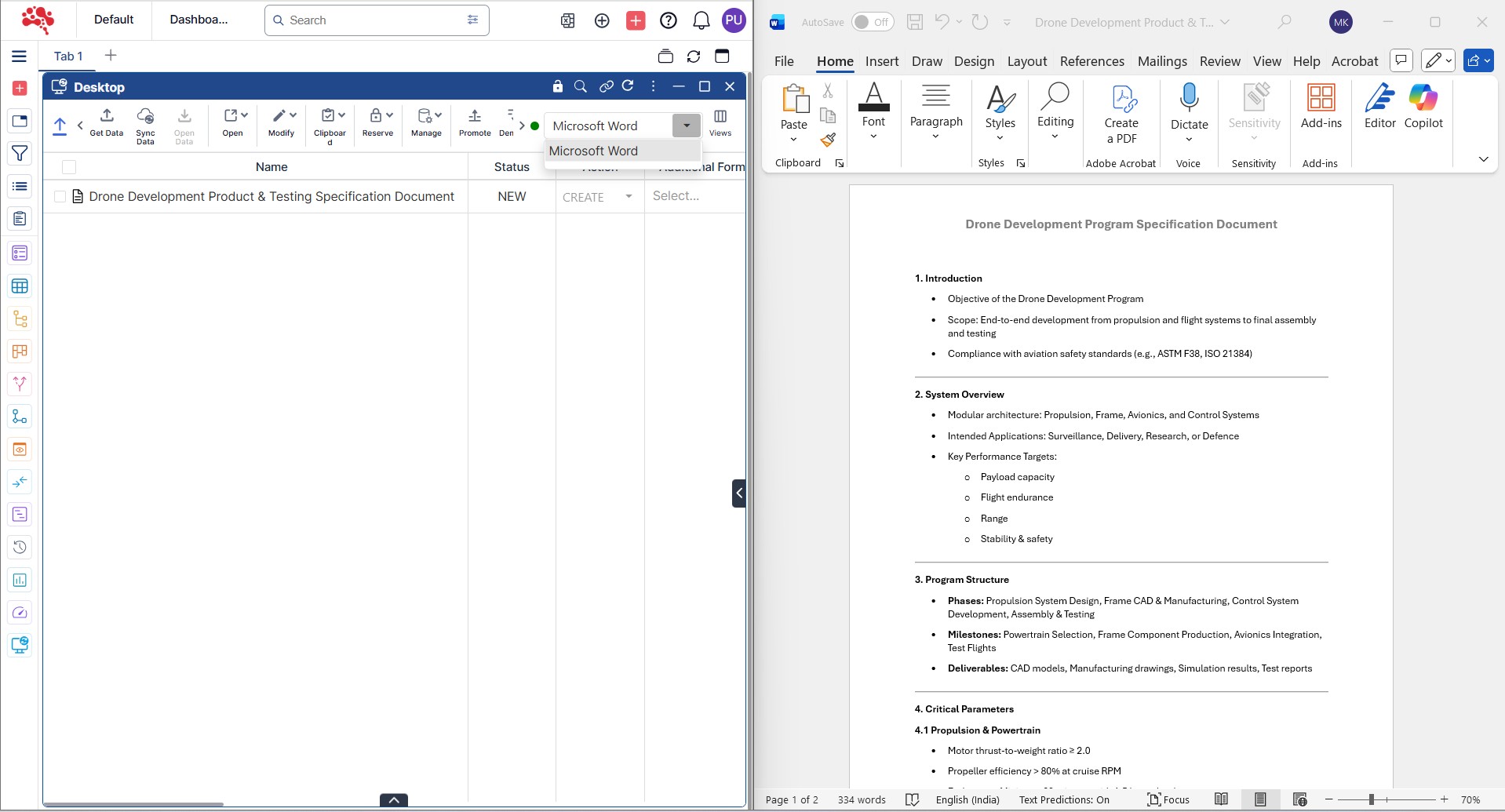Click the Promote toolbar icon
1505x812 pixels.
(x=475, y=117)
